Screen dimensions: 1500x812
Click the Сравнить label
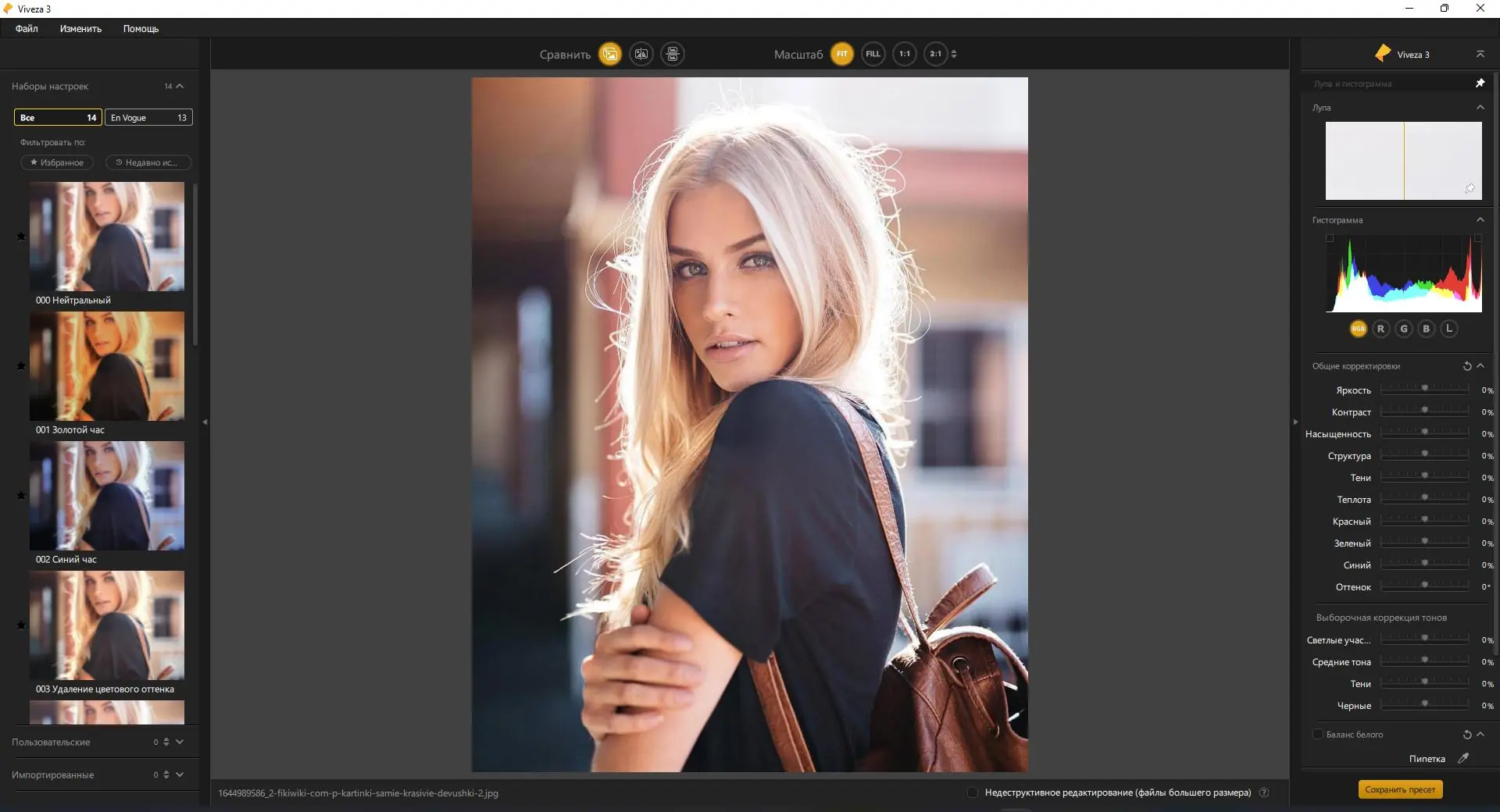pyautogui.click(x=565, y=55)
